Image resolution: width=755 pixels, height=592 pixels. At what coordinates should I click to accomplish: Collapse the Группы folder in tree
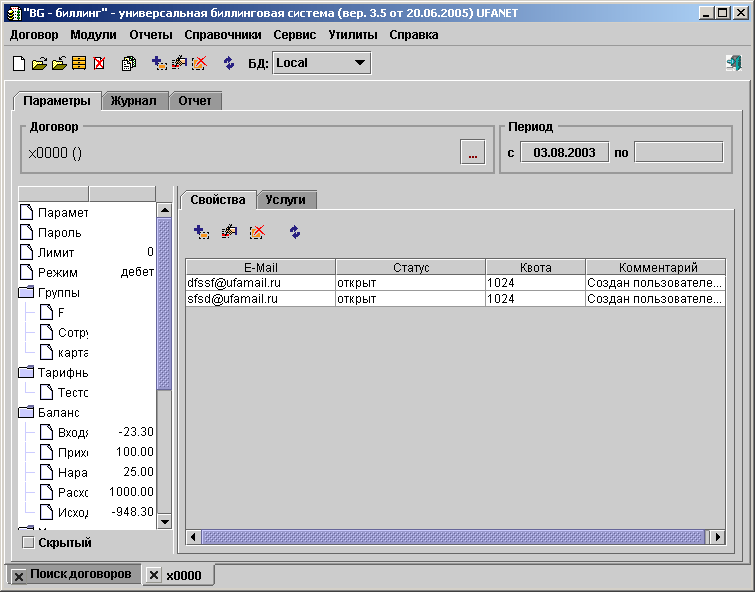click(26, 293)
